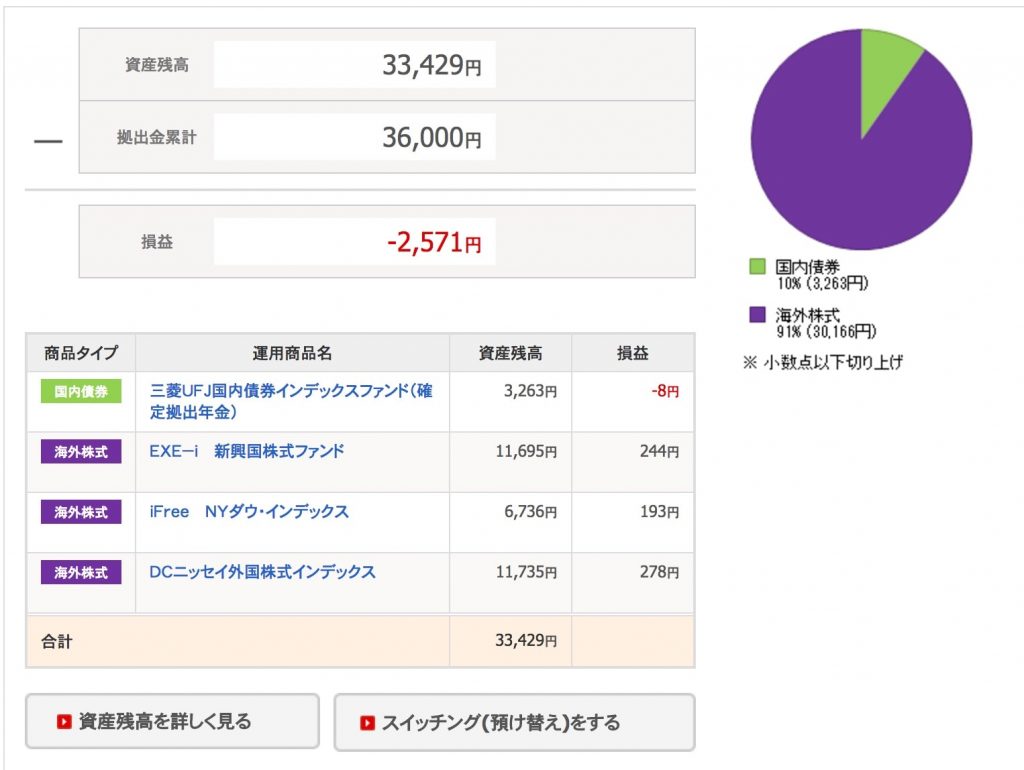The width and height of the screenshot is (1024, 770).
Task: Click ※ 小数点以下切り上げ note
Action: [823, 362]
